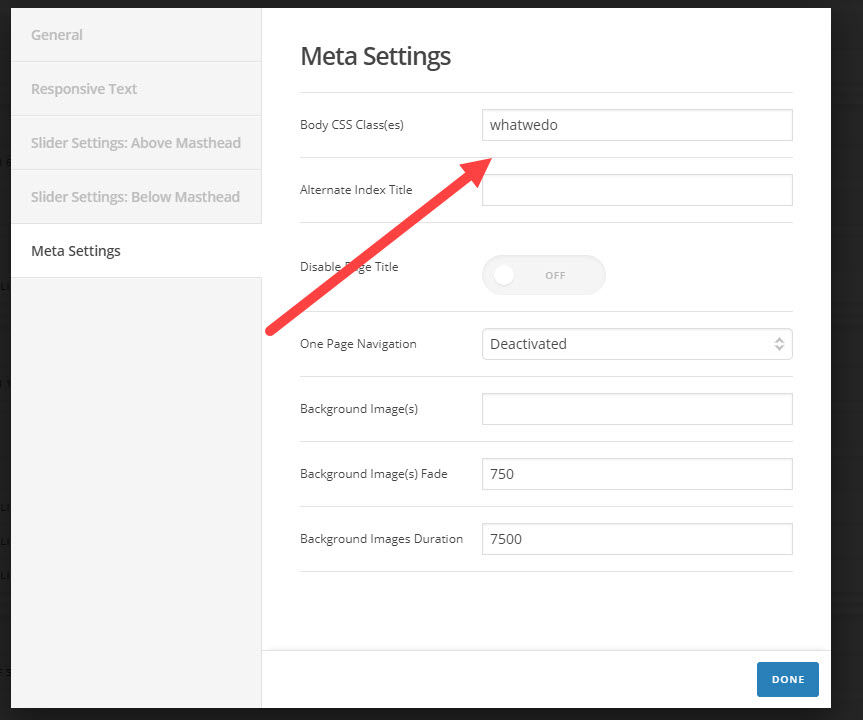
Task: Select the Background Image(s) Fade field with 750
Action: [x=637, y=474]
